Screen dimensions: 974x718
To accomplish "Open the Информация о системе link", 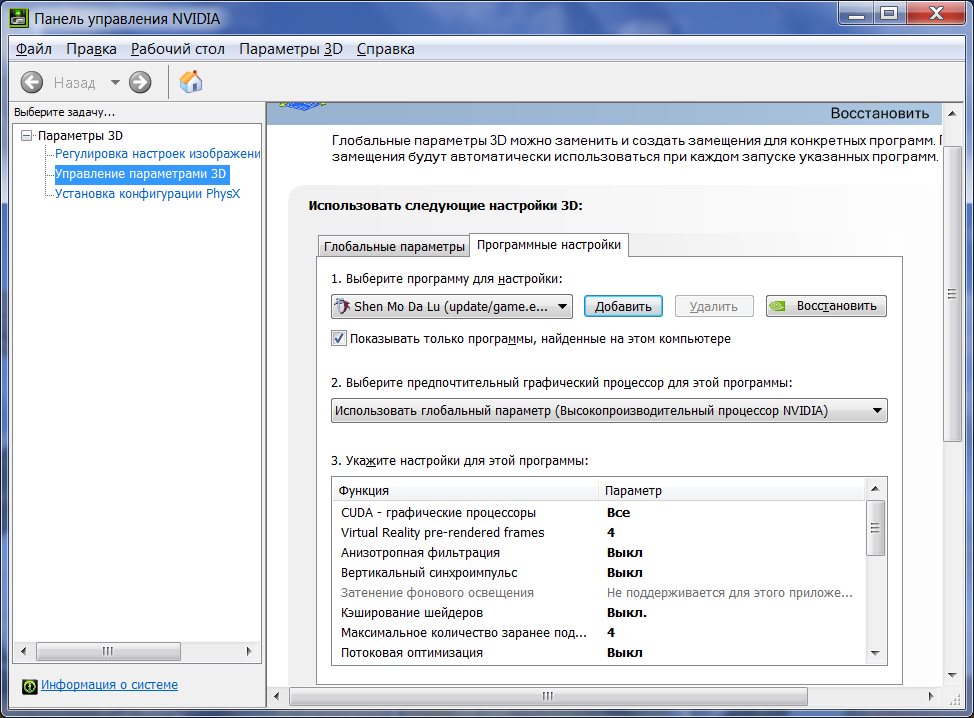I will [109, 685].
